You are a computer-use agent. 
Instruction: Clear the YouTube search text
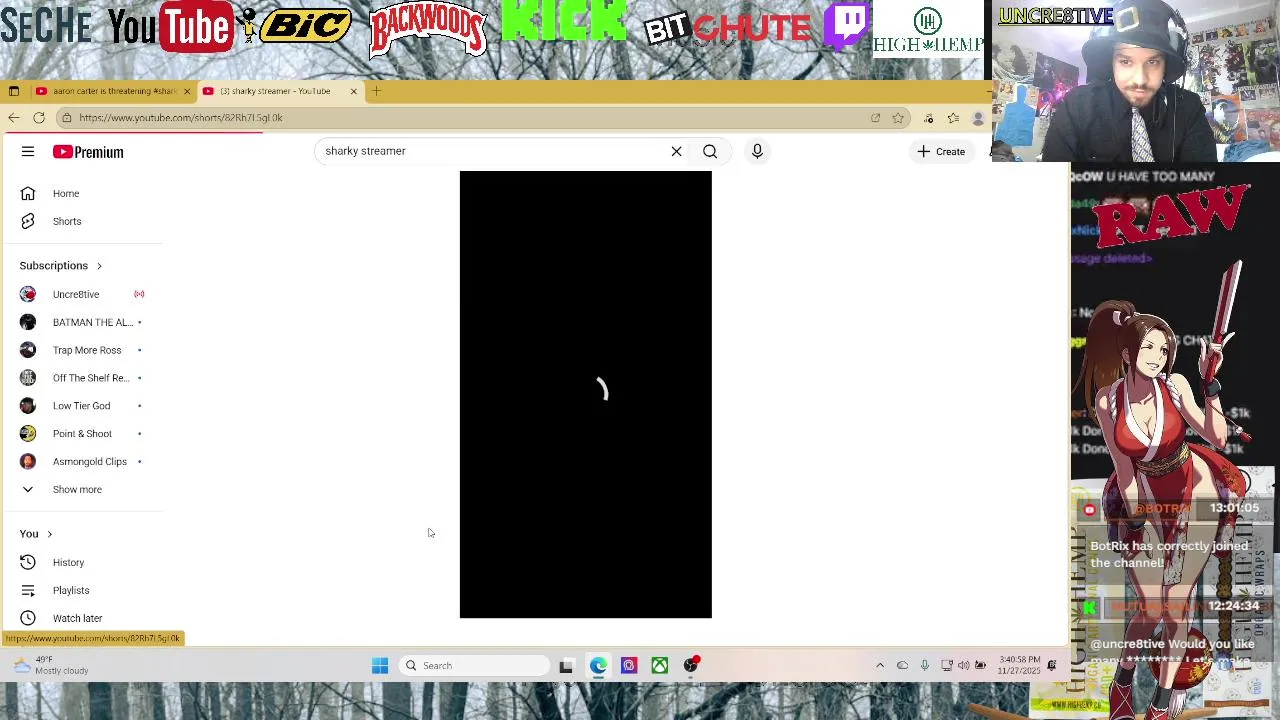coord(676,151)
